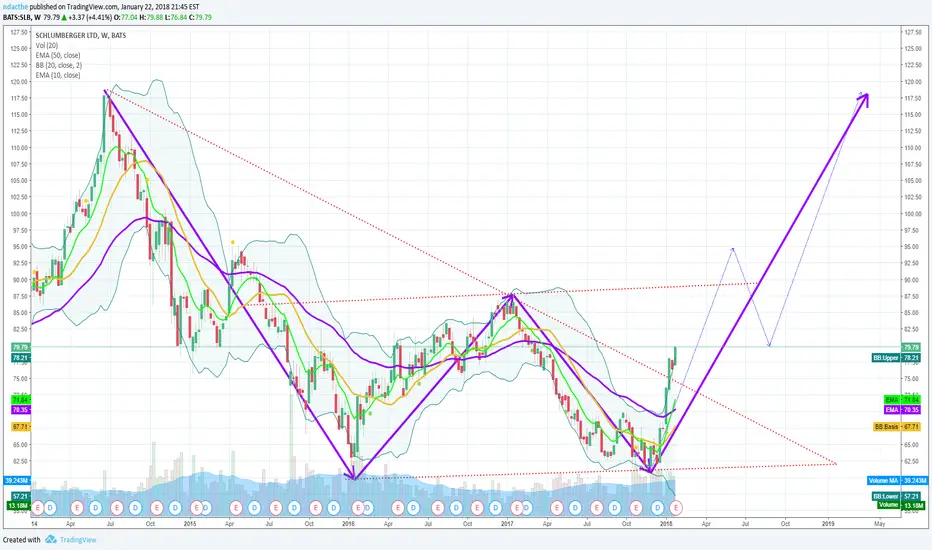
Task: Click the 2017 label on time axis
Action: click(x=507, y=524)
